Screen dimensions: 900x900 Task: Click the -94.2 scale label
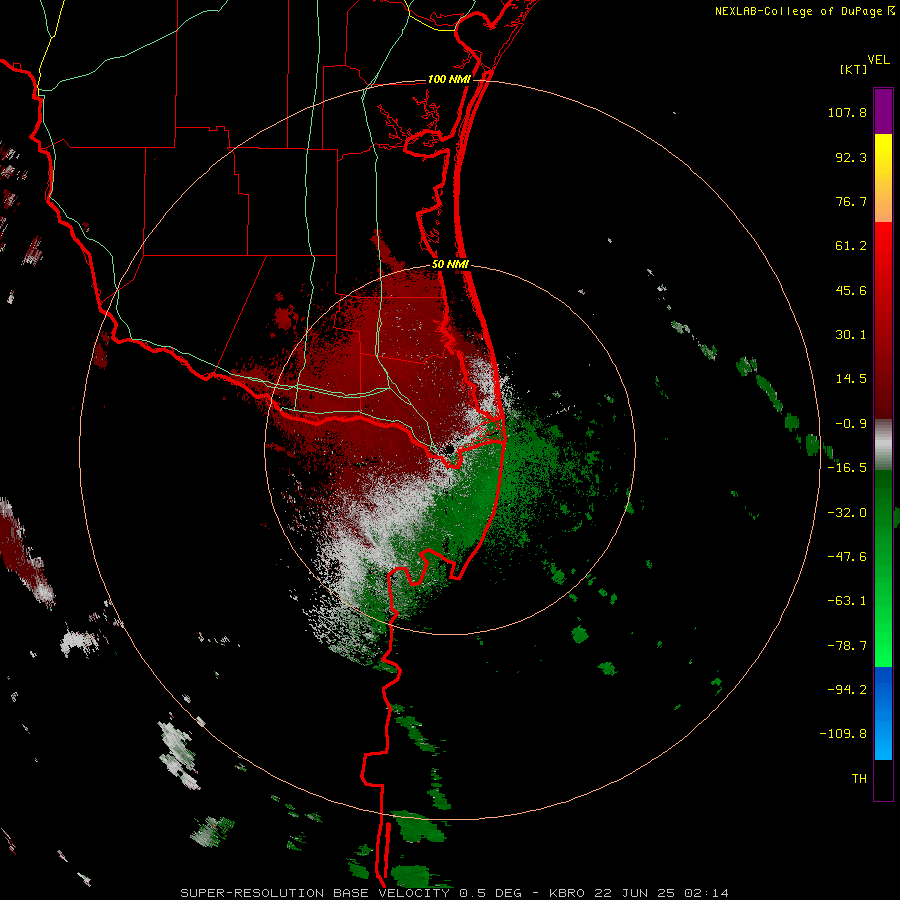coord(847,690)
